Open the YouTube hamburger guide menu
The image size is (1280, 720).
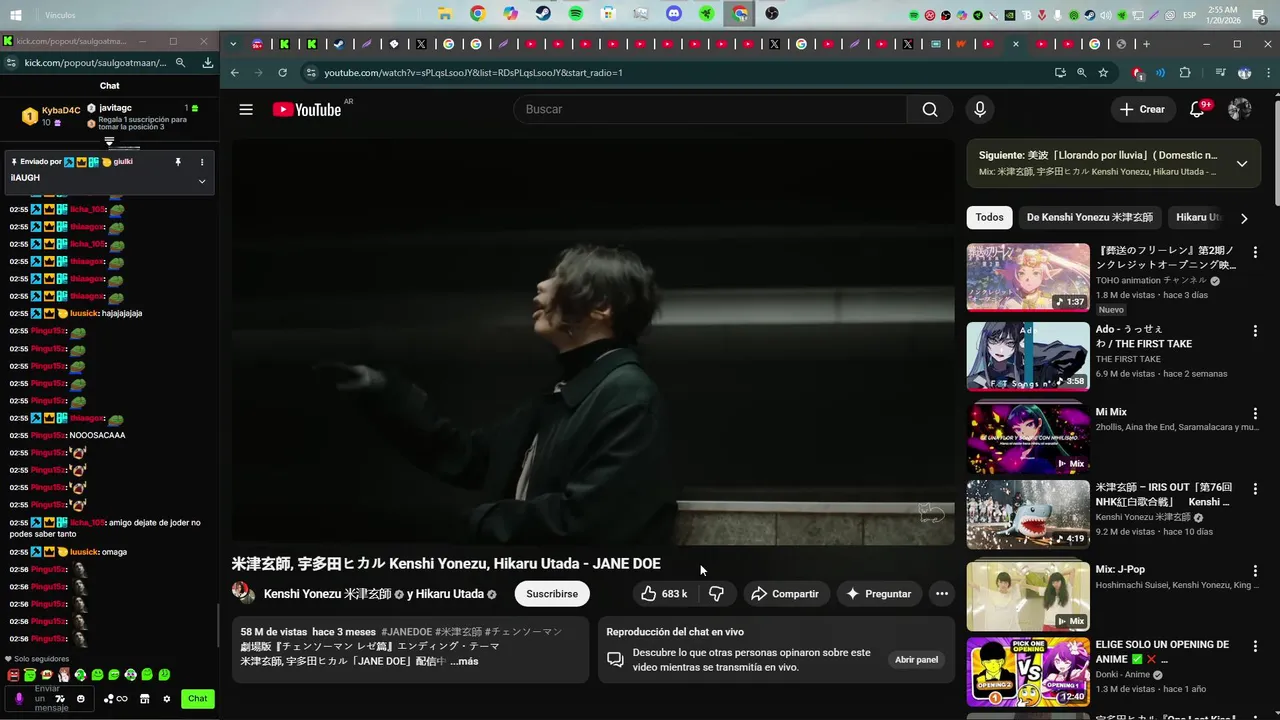pos(246,109)
